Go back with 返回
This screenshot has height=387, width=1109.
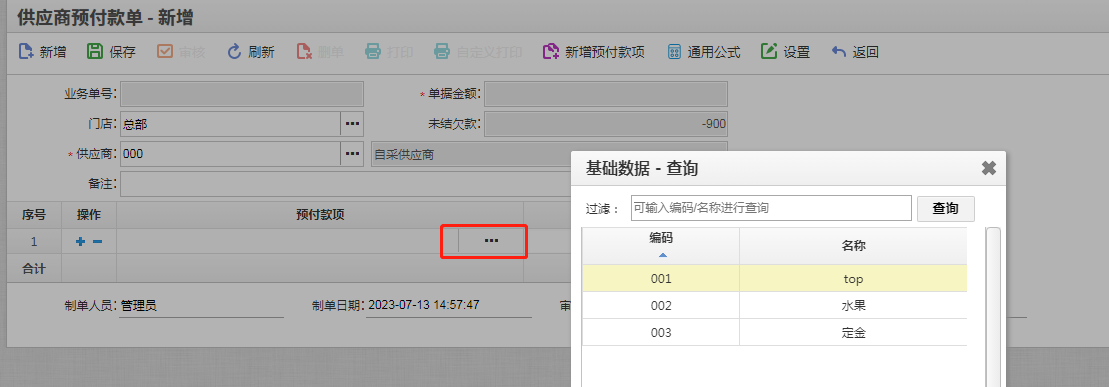coord(854,52)
